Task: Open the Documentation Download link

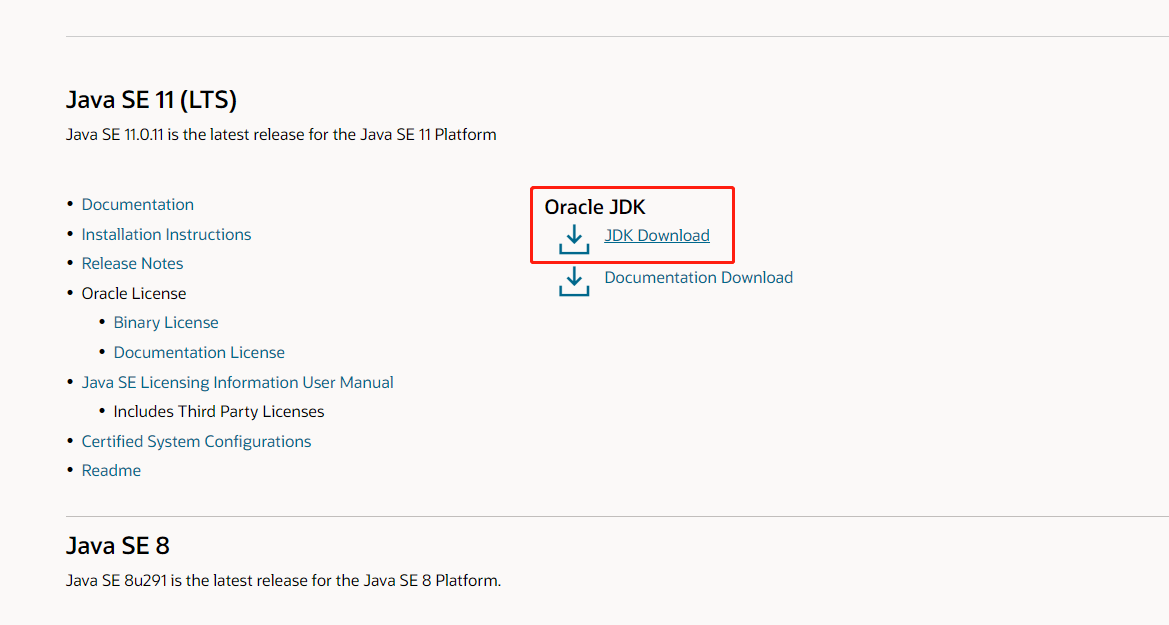Action: [699, 277]
